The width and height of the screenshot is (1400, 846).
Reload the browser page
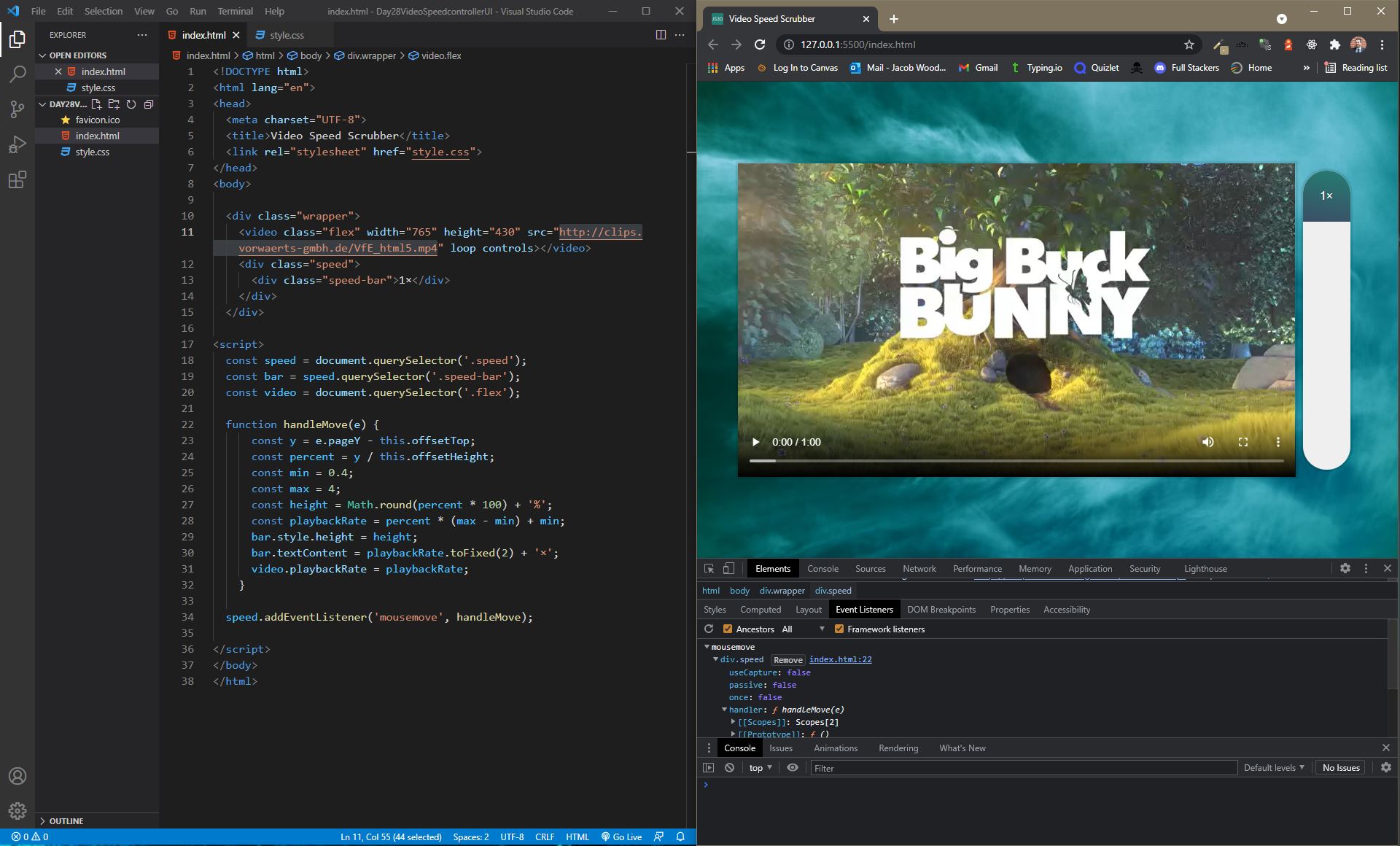coord(760,44)
